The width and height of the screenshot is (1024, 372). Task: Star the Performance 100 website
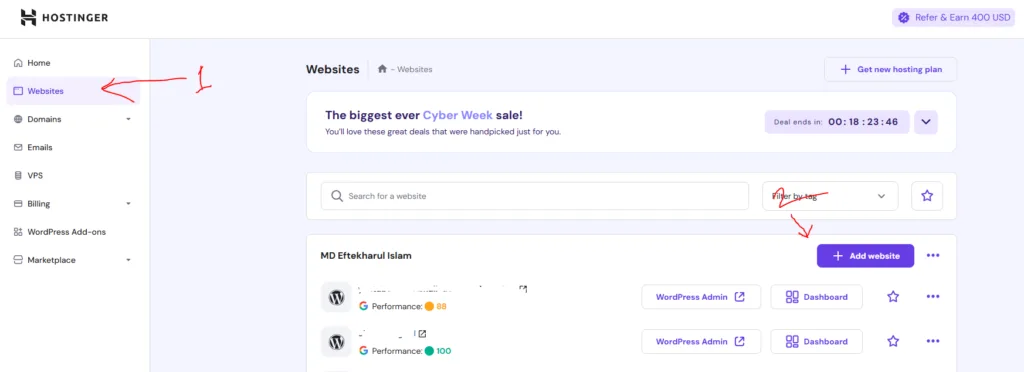(893, 341)
